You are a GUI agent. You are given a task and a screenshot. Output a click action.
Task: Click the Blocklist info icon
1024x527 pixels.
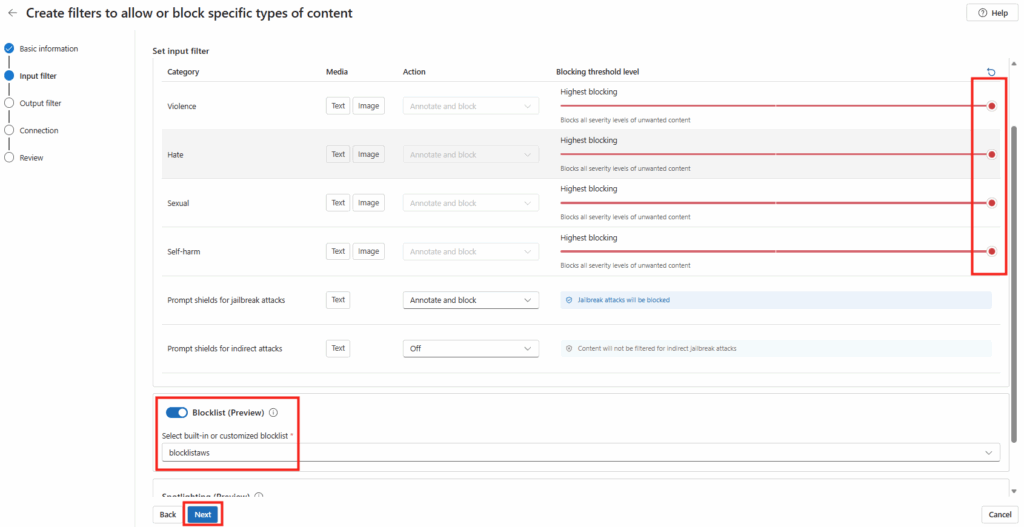(x=273, y=412)
